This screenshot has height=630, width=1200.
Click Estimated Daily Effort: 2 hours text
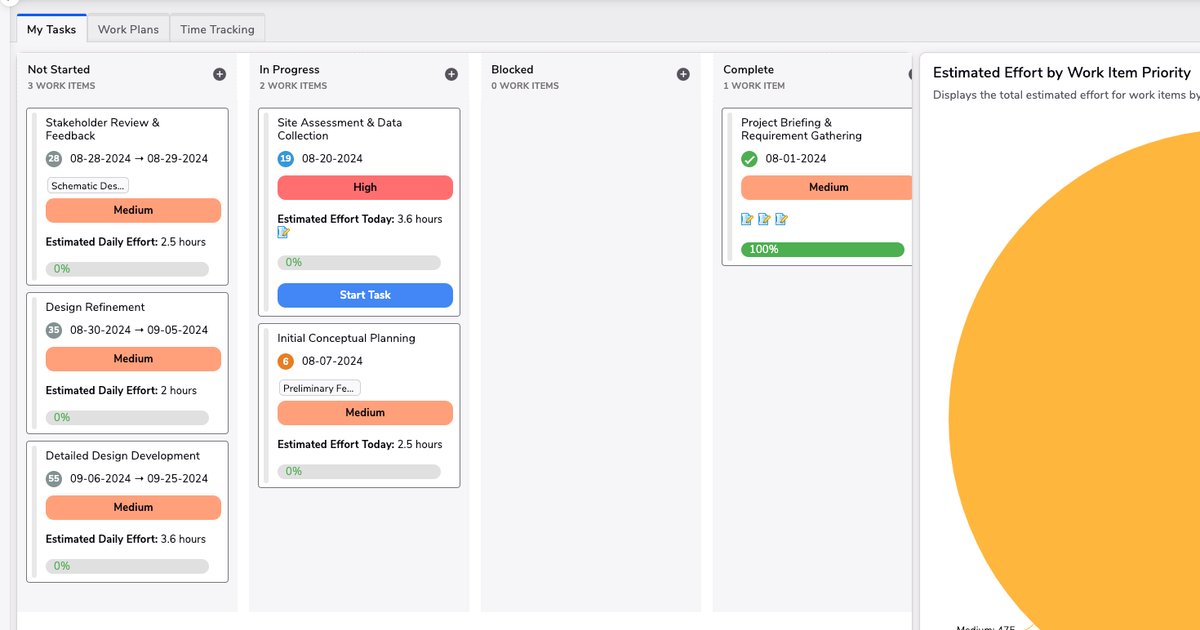click(121, 391)
